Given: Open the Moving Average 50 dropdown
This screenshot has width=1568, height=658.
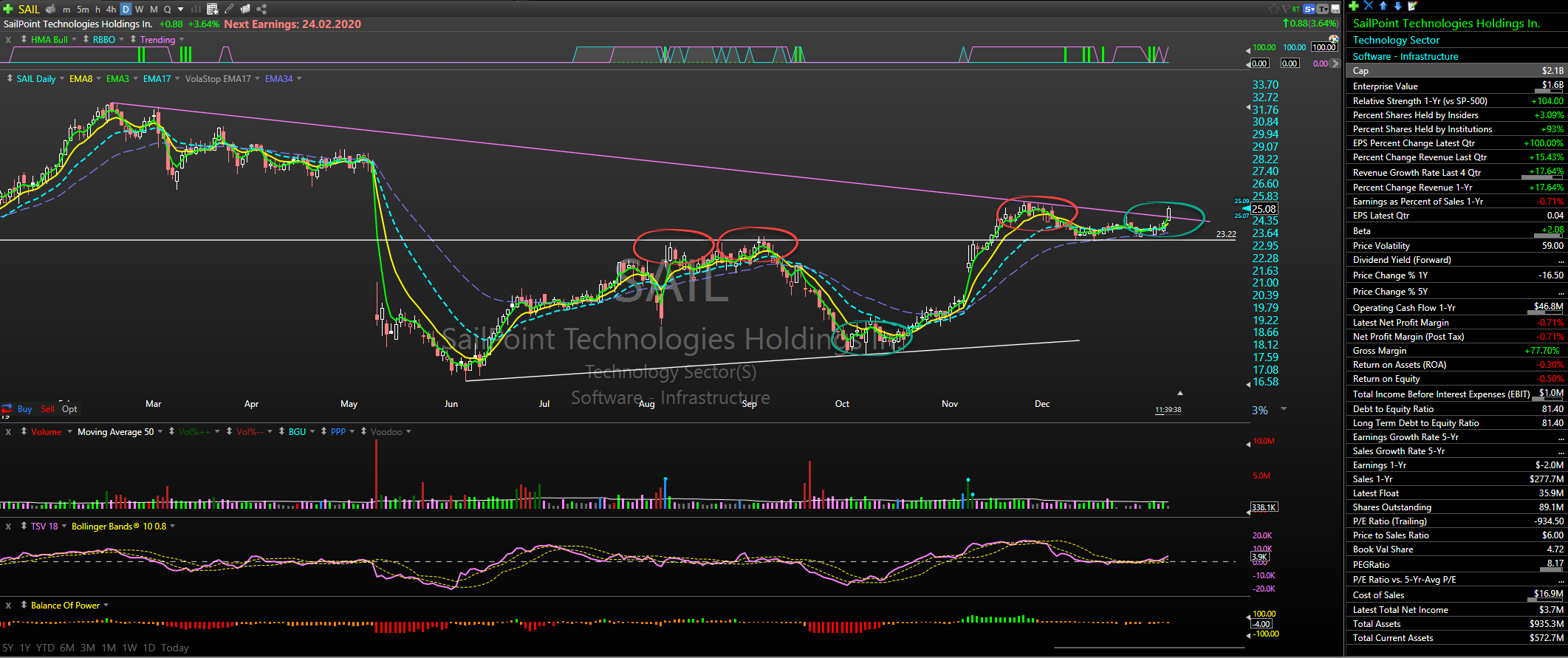Looking at the screenshot, I should click(x=160, y=431).
